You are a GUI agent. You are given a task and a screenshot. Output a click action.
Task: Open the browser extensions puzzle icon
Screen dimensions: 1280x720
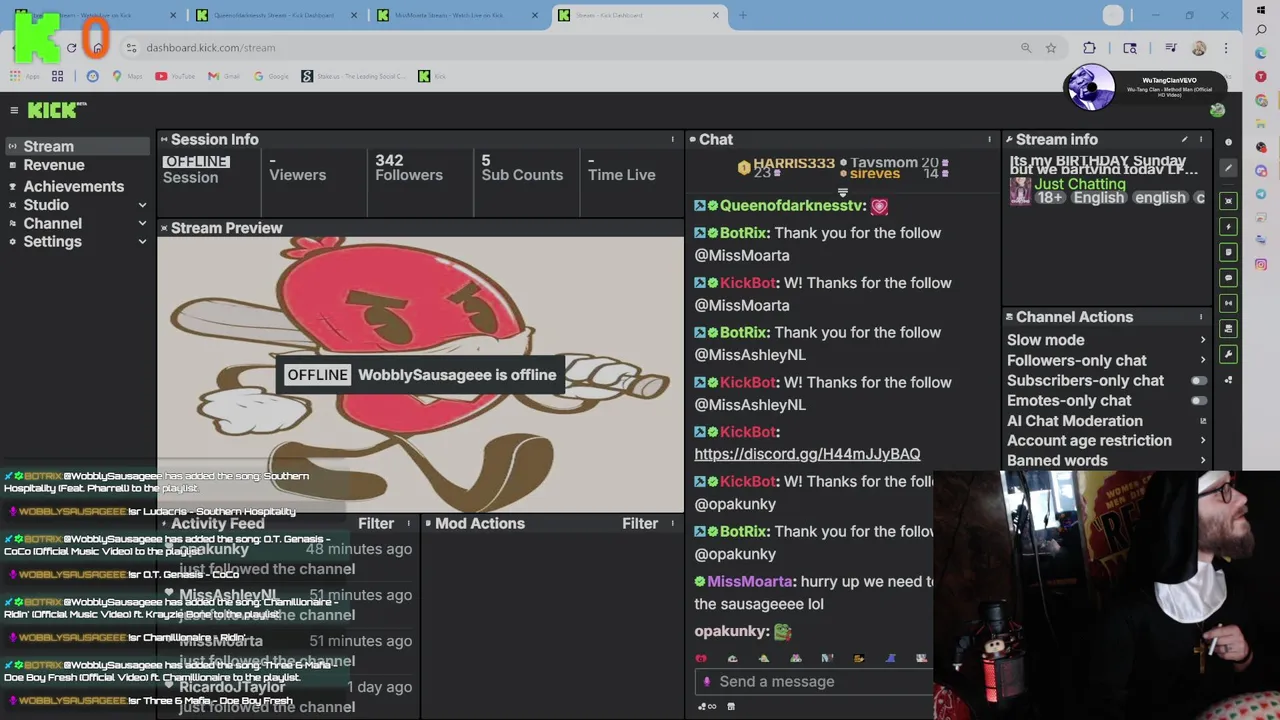point(1089,48)
